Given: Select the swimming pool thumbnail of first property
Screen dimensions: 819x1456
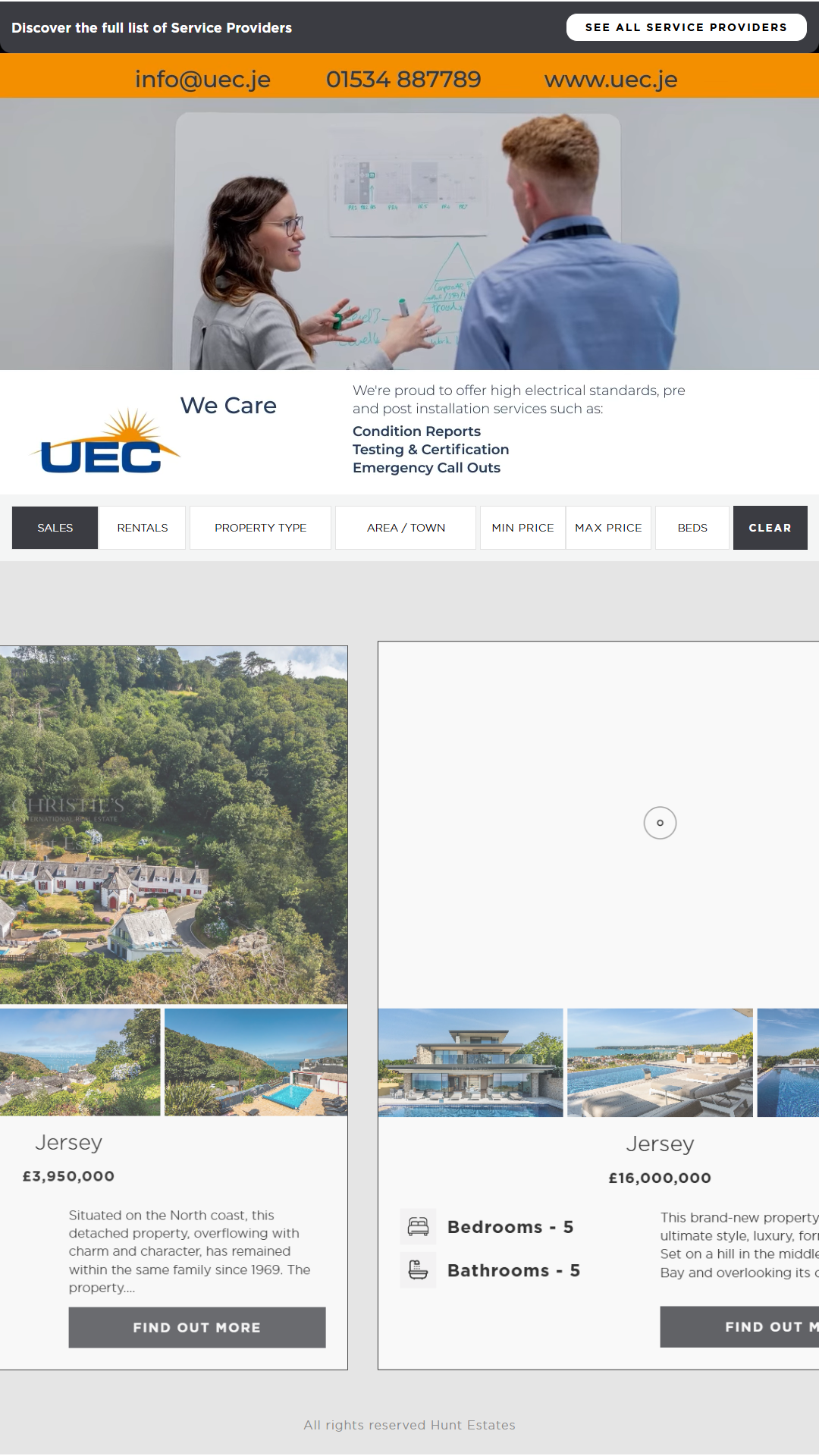Looking at the screenshot, I should (256, 1062).
